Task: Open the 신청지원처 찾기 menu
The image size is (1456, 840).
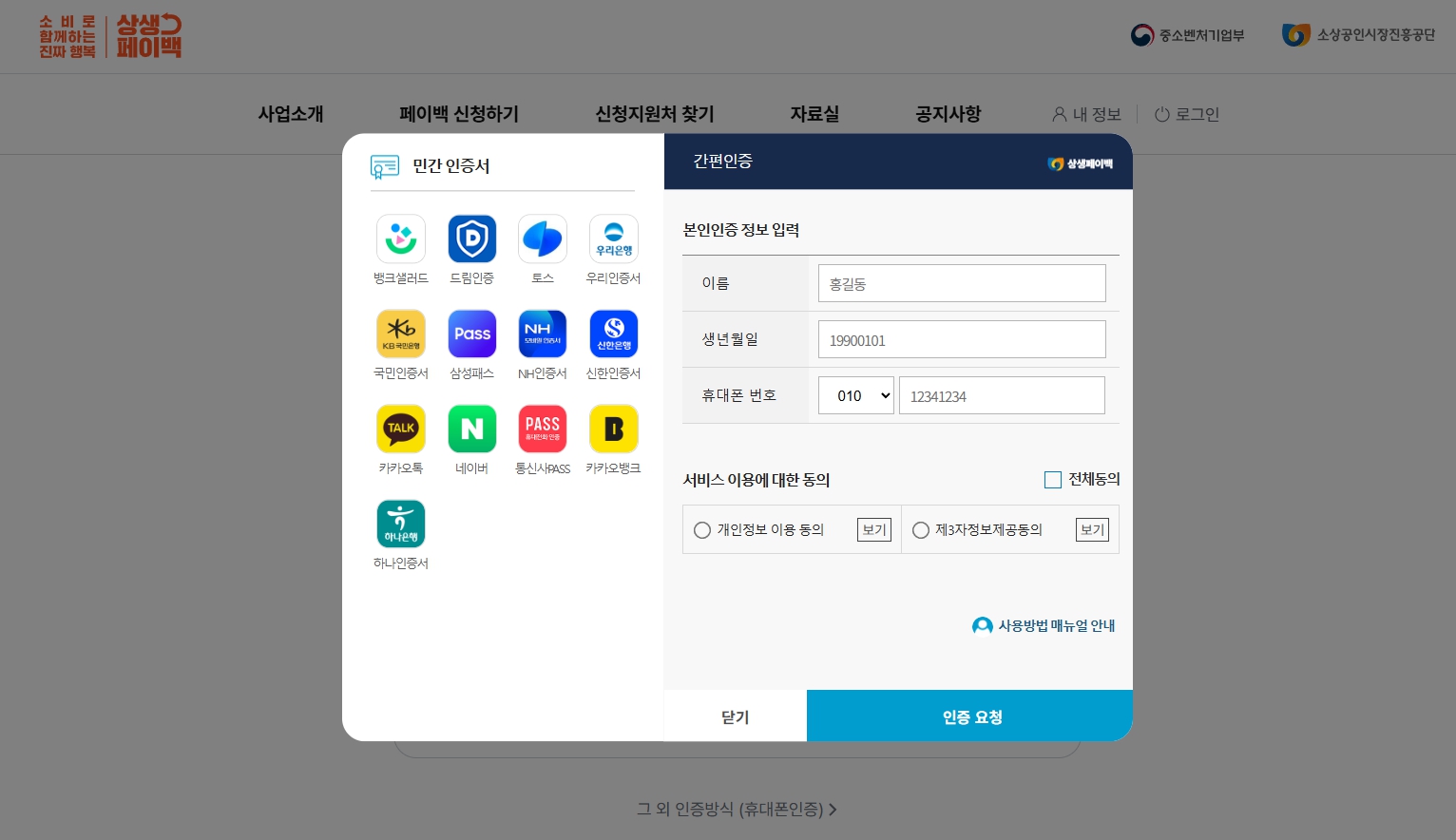Action: [x=655, y=114]
